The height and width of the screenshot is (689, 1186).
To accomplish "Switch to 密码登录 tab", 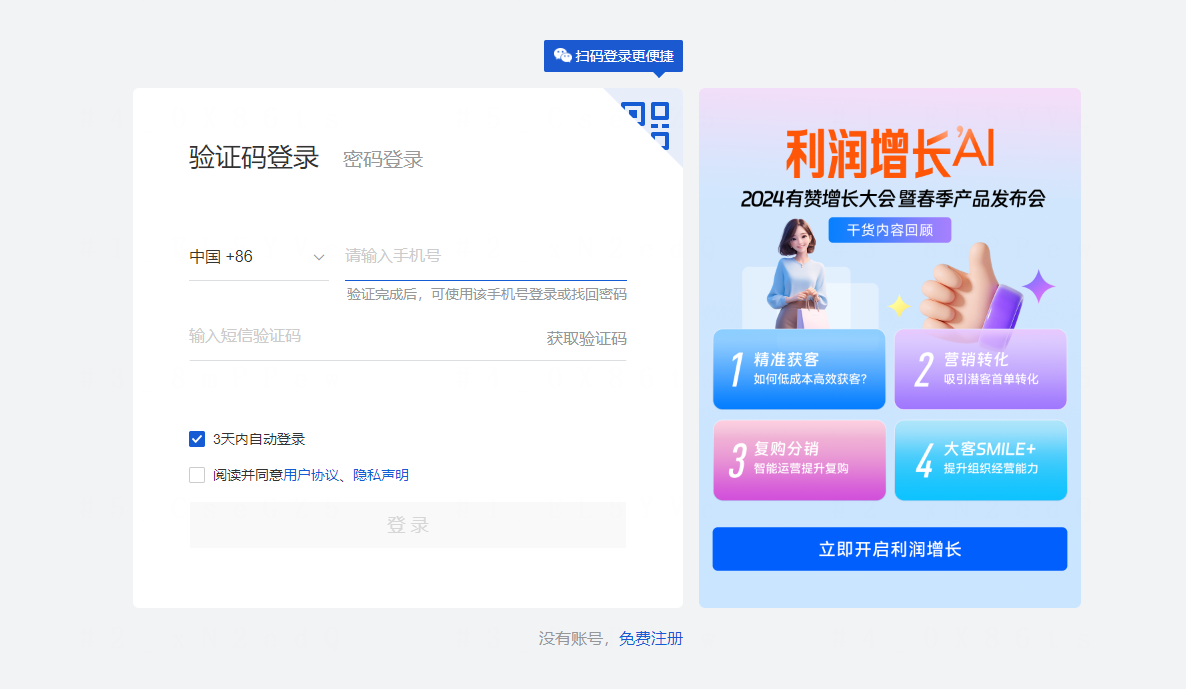I will 383,160.
